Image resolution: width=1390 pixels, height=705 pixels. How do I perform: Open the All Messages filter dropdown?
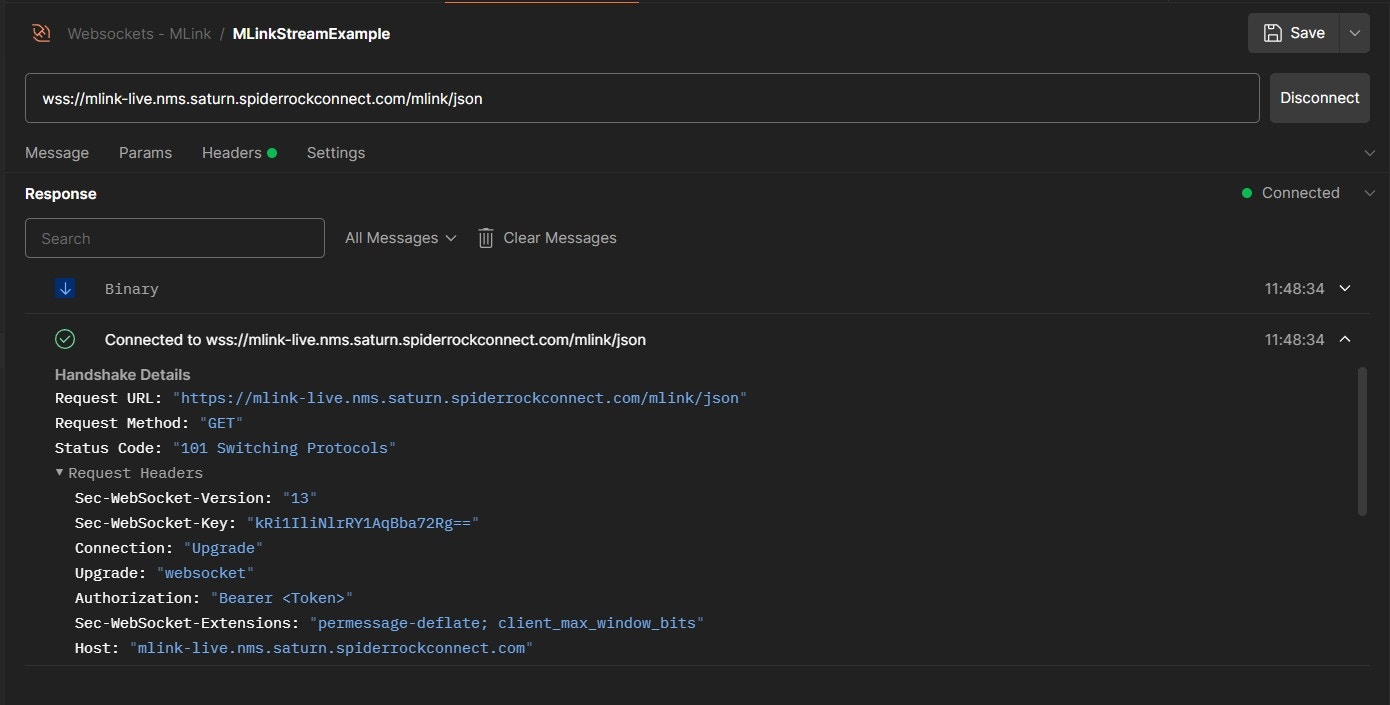pyautogui.click(x=399, y=238)
